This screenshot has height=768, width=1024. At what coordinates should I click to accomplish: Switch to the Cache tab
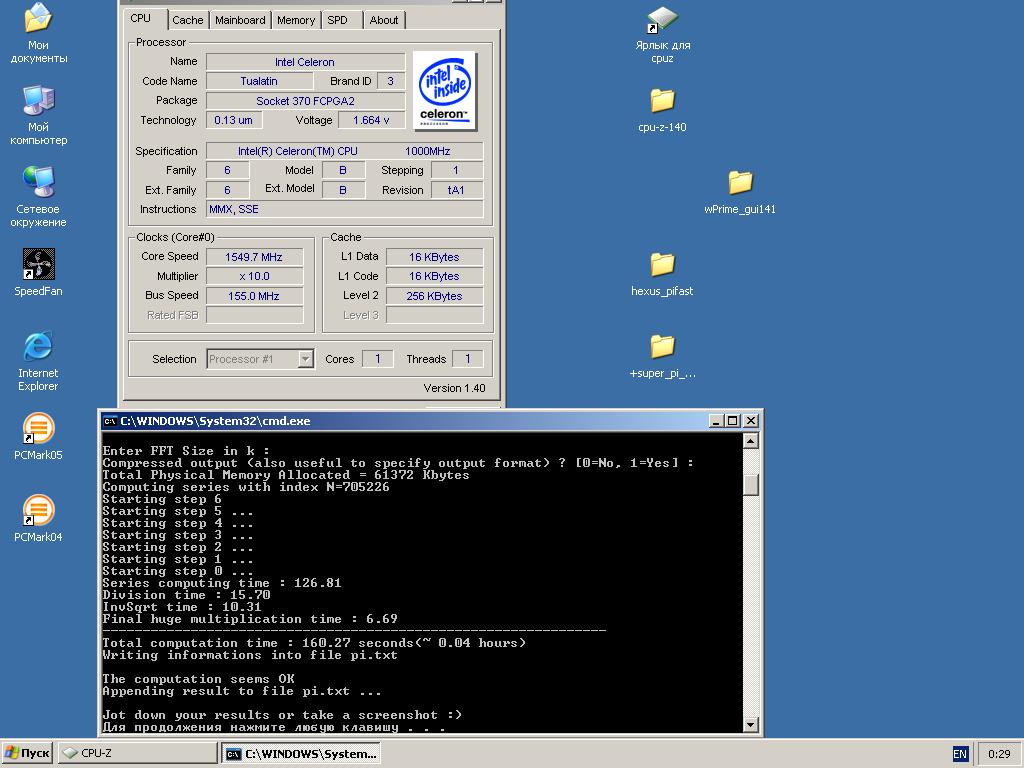coord(187,20)
